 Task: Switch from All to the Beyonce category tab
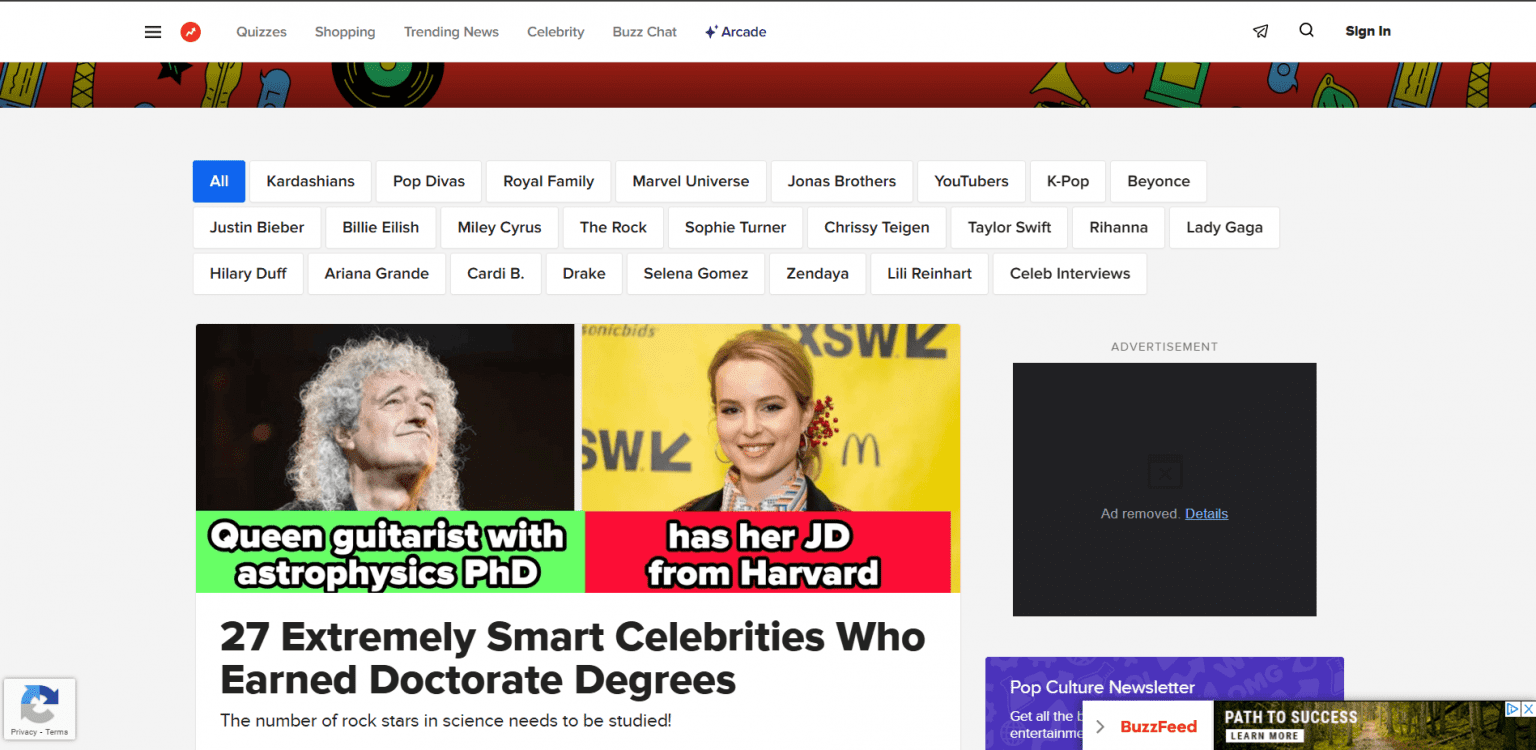(1158, 181)
